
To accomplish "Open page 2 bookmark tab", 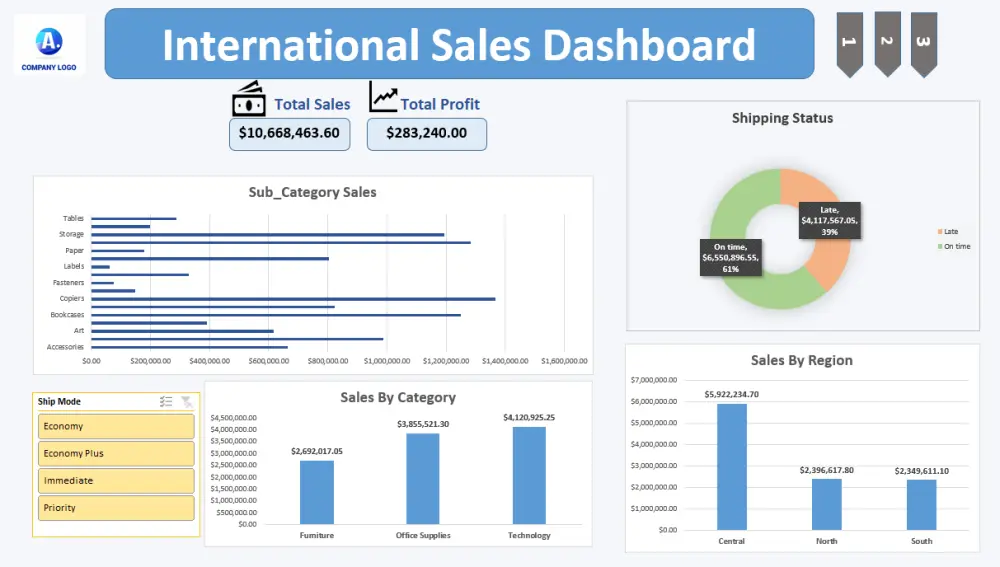I will [x=887, y=44].
